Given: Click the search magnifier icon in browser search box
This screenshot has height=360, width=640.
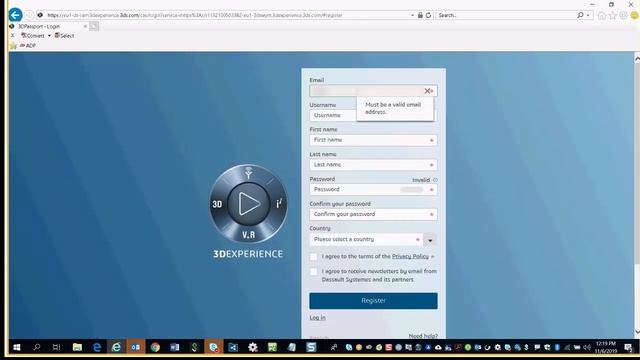Looking at the screenshot, I should tap(580, 15).
